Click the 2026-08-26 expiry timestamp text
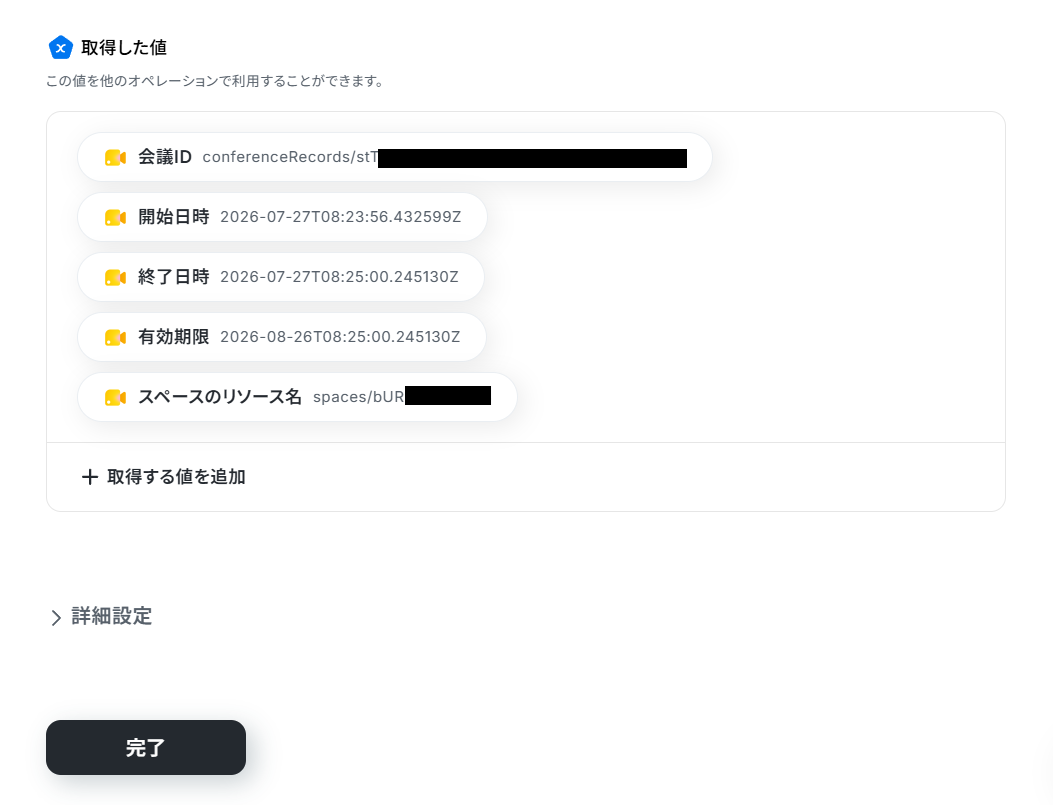 point(340,337)
